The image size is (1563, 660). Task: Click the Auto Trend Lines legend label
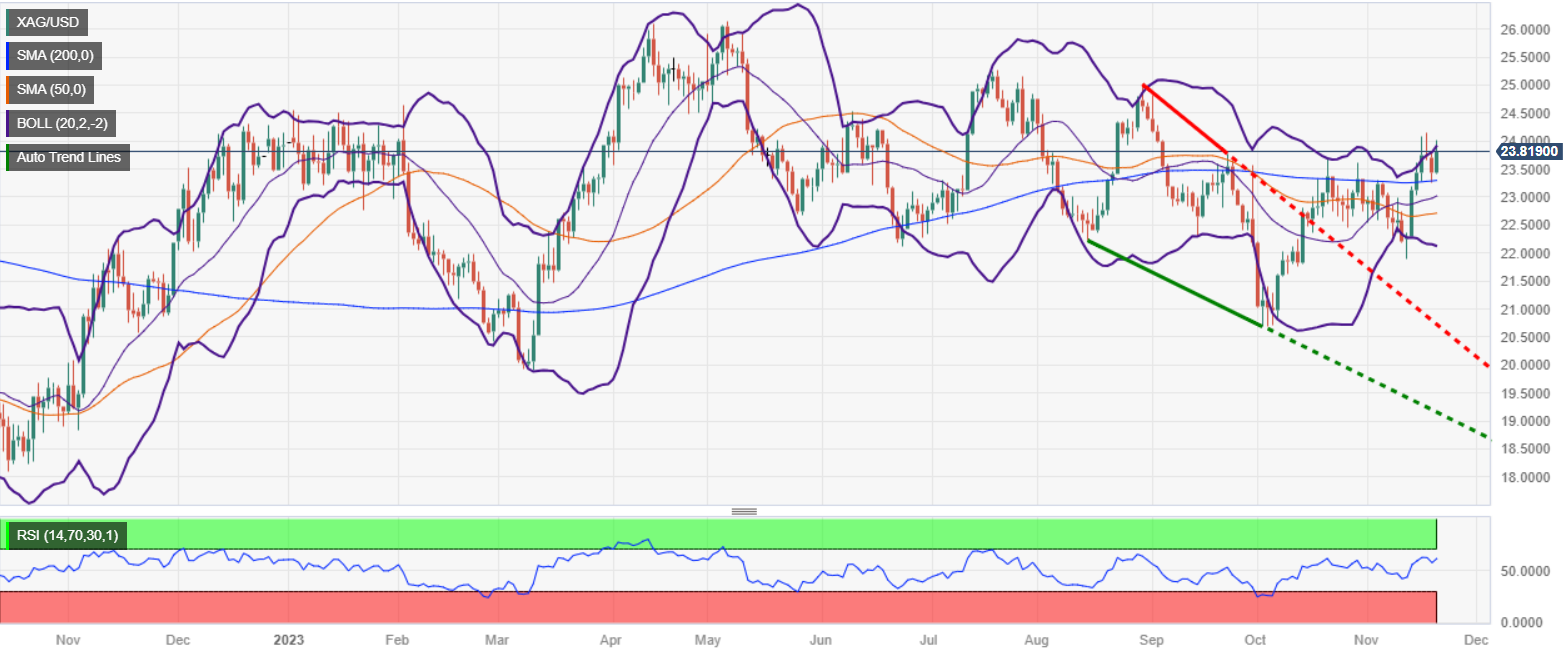pyautogui.click(x=67, y=157)
